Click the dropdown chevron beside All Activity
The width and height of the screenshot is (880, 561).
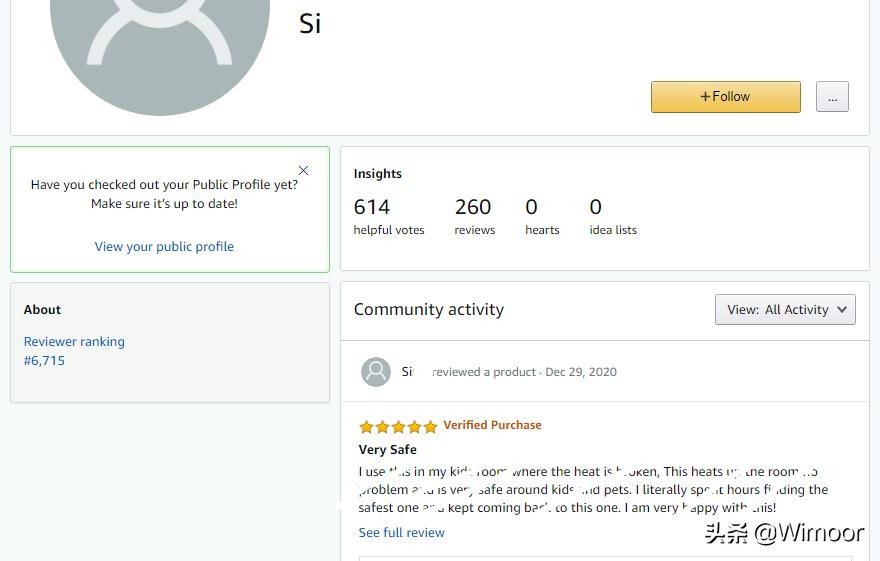click(842, 310)
